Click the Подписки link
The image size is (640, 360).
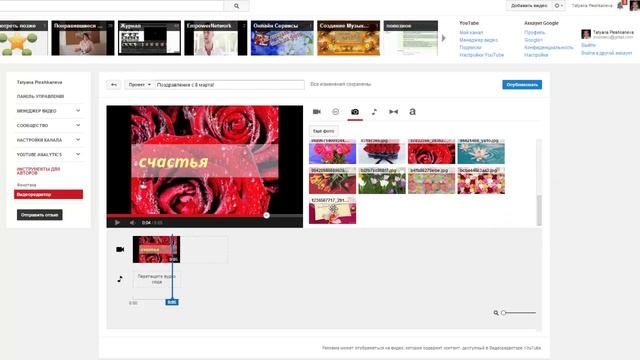pyautogui.click(x=470, y=47)
